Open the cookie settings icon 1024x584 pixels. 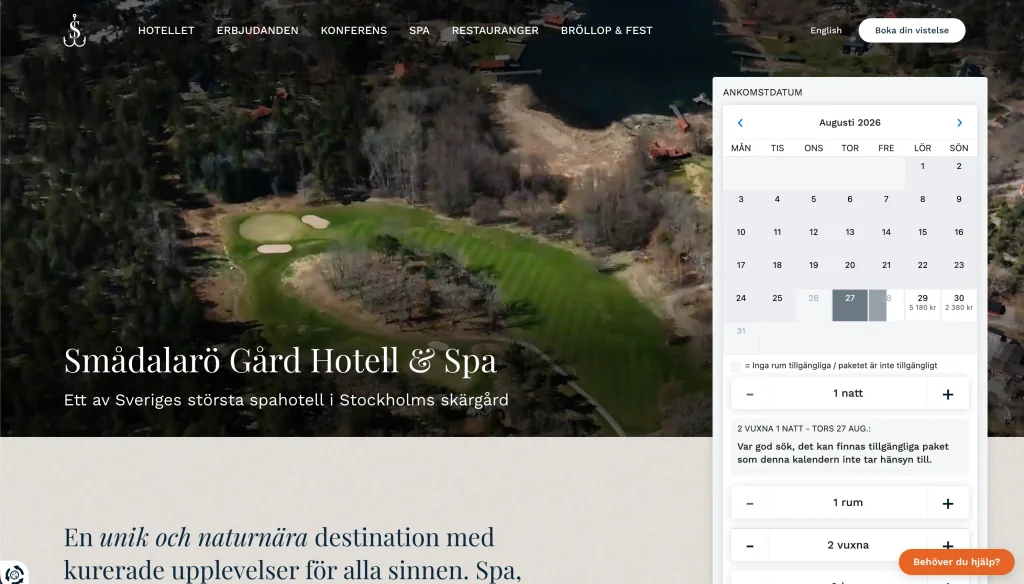coord(14,574)
